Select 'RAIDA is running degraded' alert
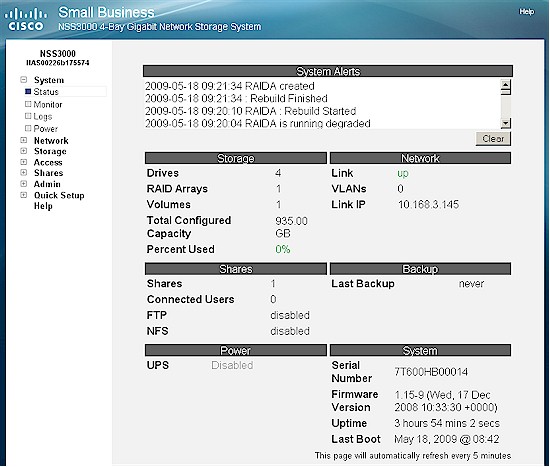 pyautogui.click(x=258, y=124)
